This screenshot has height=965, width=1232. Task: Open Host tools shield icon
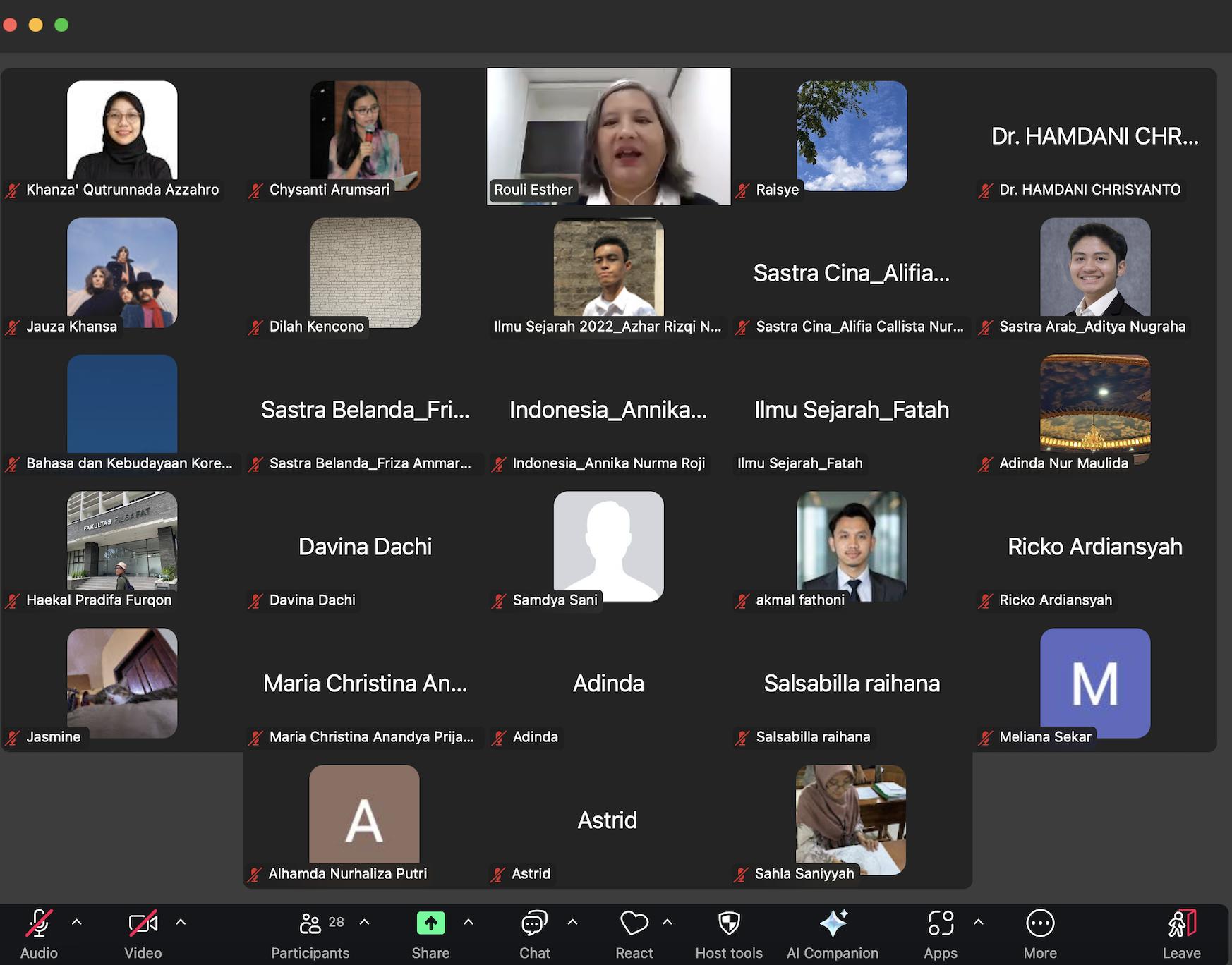tap(729, 923)
